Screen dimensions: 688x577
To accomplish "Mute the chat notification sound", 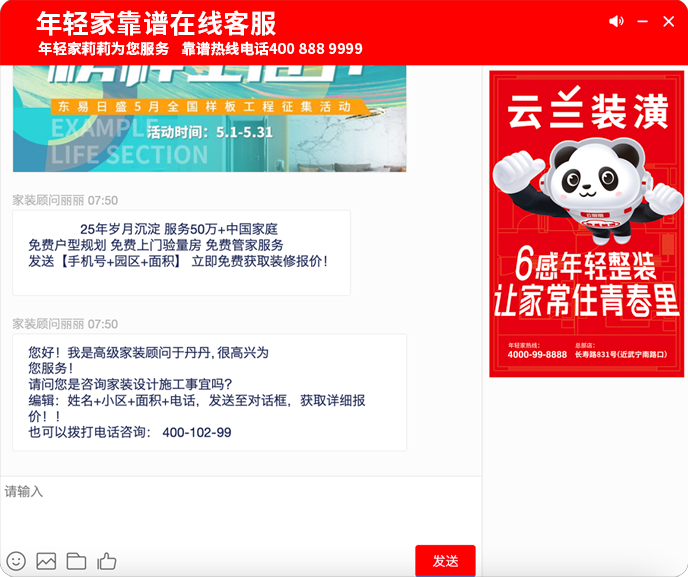I will tap(616, 22).
